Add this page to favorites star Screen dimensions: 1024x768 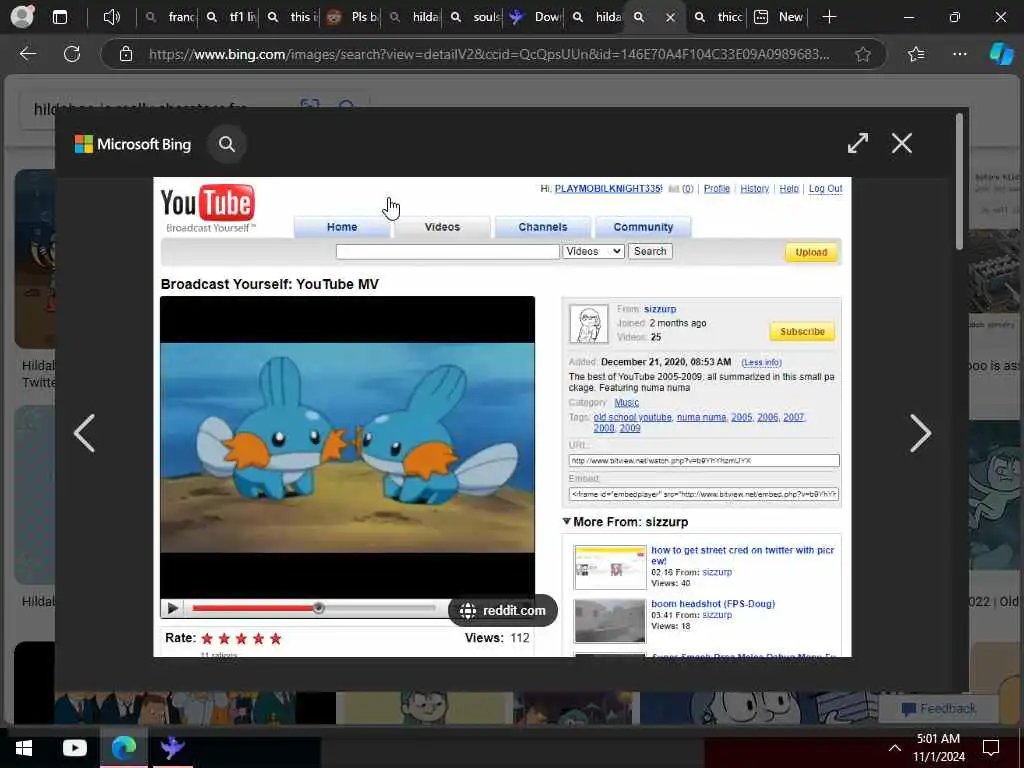(x=863, y=54)
